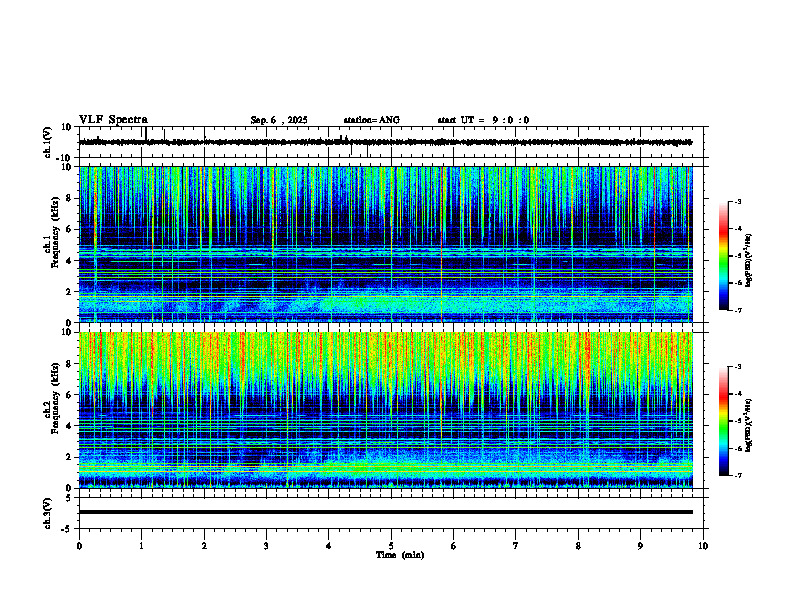The height and width of the screenshot is (612, 792).
Task: Click the ch.1 spectrogram panel
Action: [385, 244]
